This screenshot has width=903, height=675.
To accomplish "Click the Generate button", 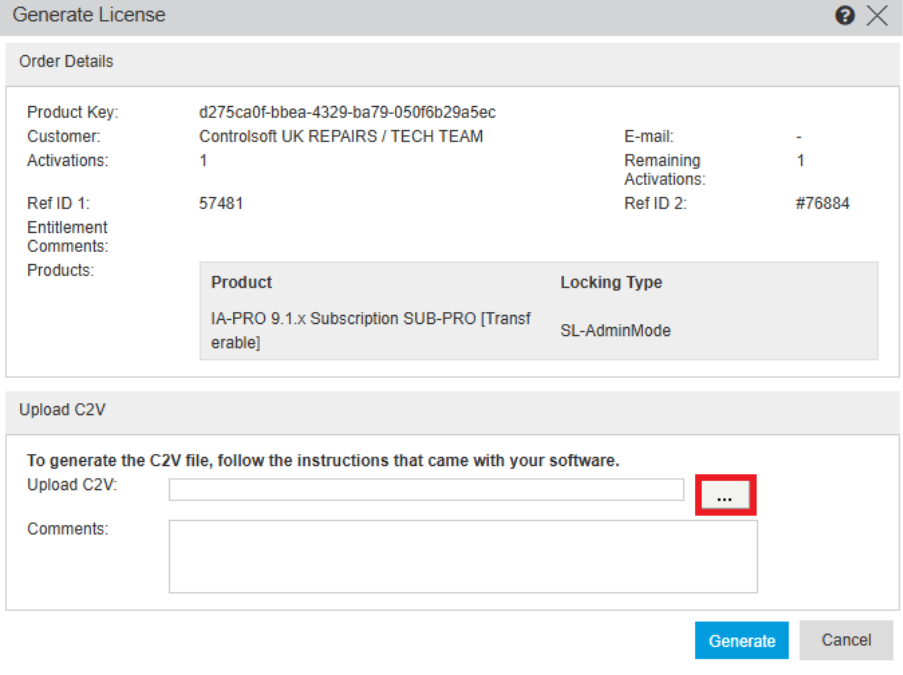I will (x=742, y=640).
